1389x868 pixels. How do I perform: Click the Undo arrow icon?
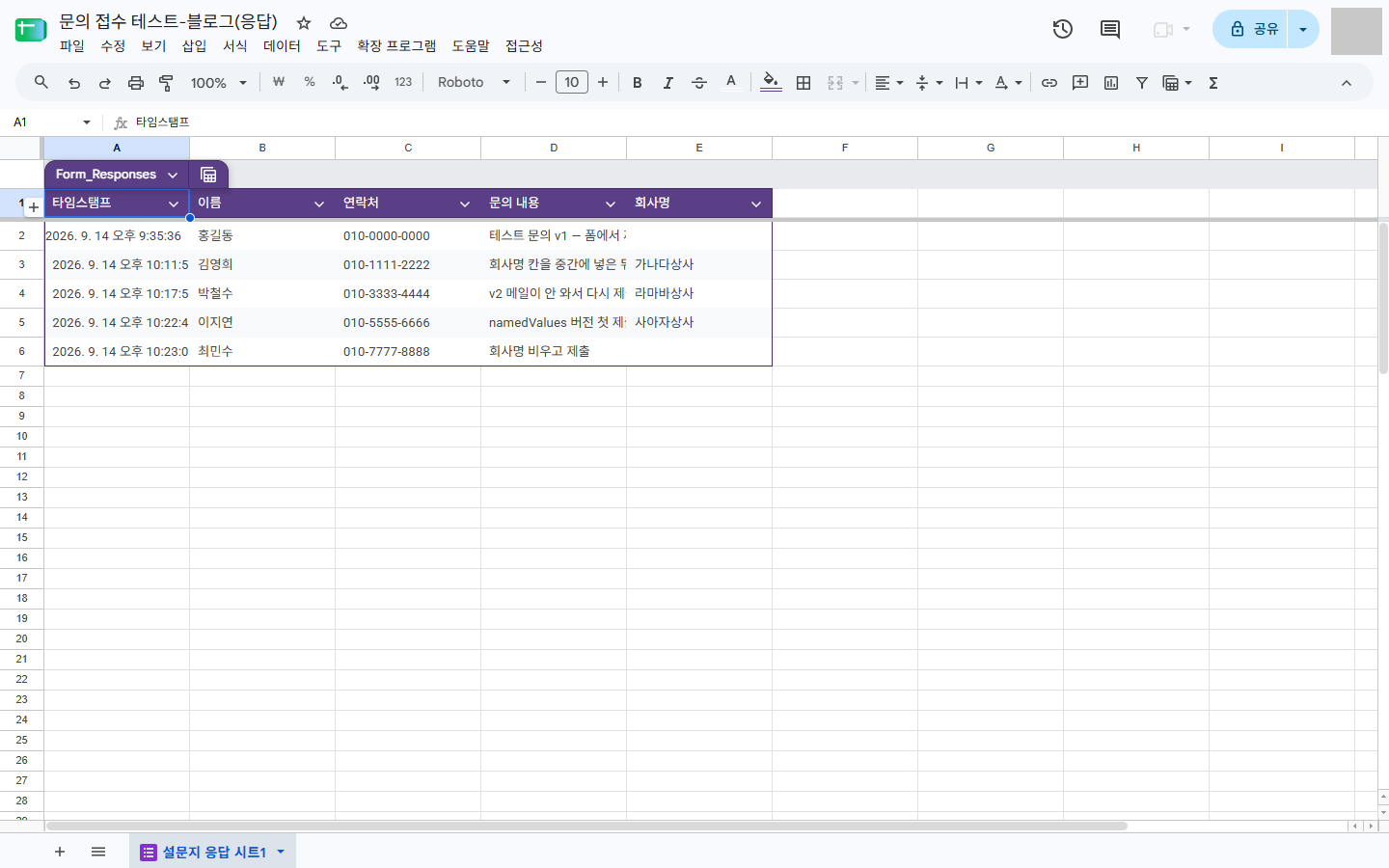coord(74,83)
